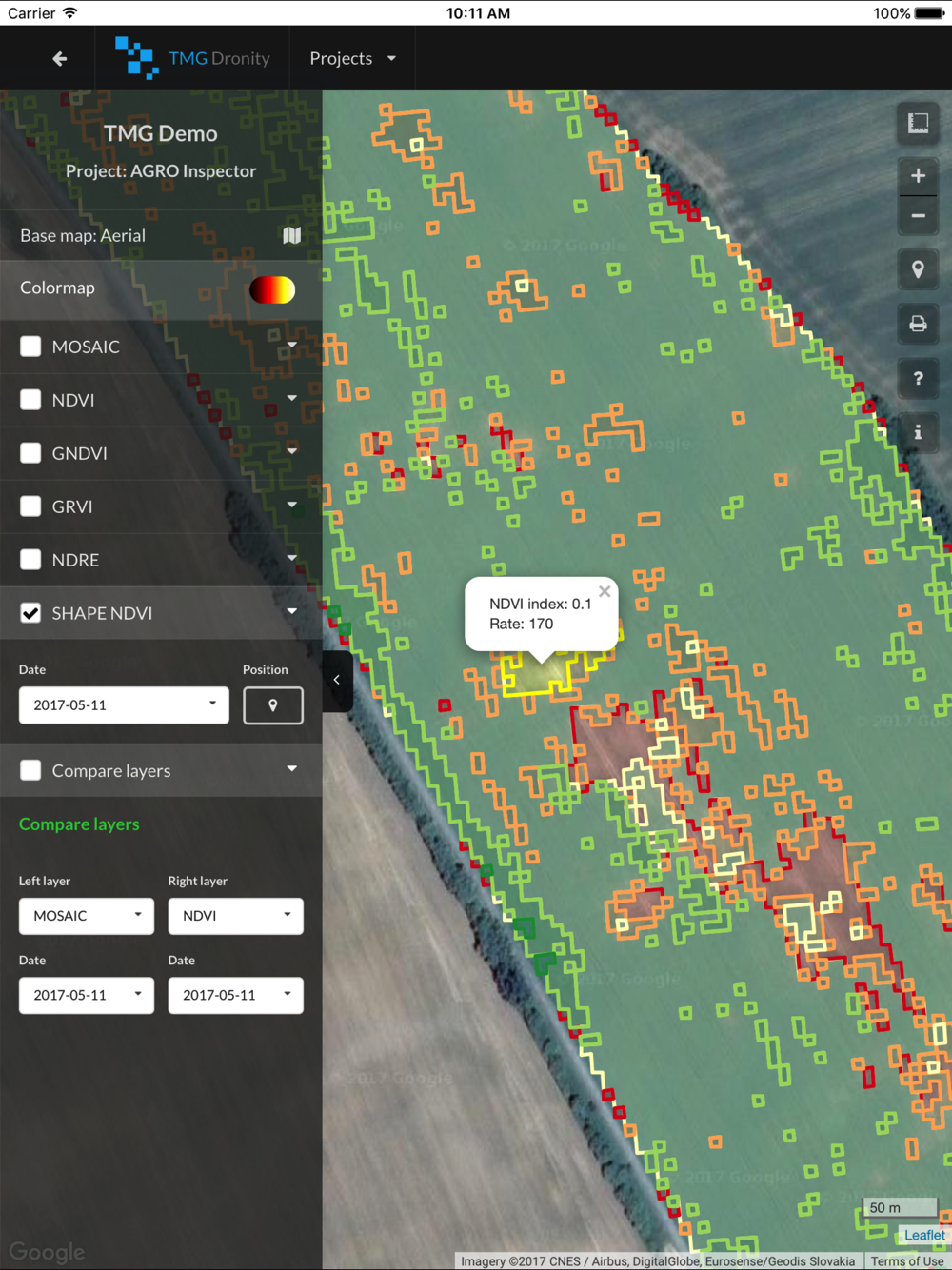
Task: Open the help question mark button
Action: 918,379
